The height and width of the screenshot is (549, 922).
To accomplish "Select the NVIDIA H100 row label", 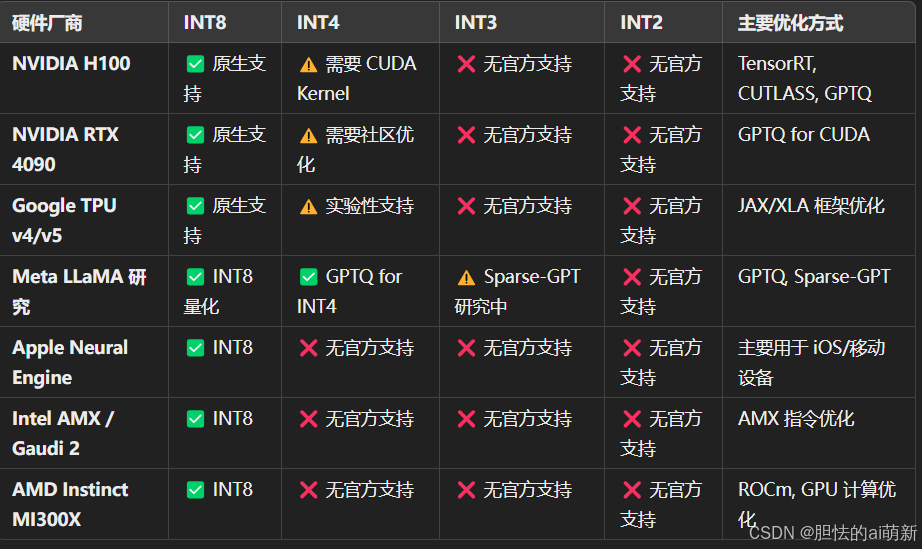I will 71,63.
